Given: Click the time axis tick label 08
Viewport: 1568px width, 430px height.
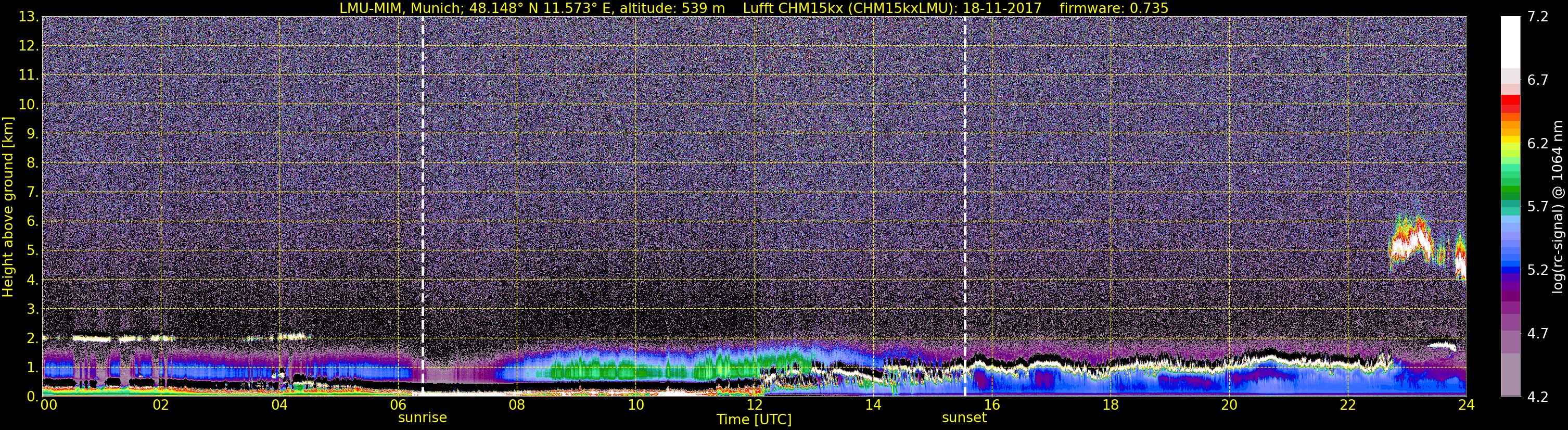Looking at the screenshot, I should (x=516, y=405).
